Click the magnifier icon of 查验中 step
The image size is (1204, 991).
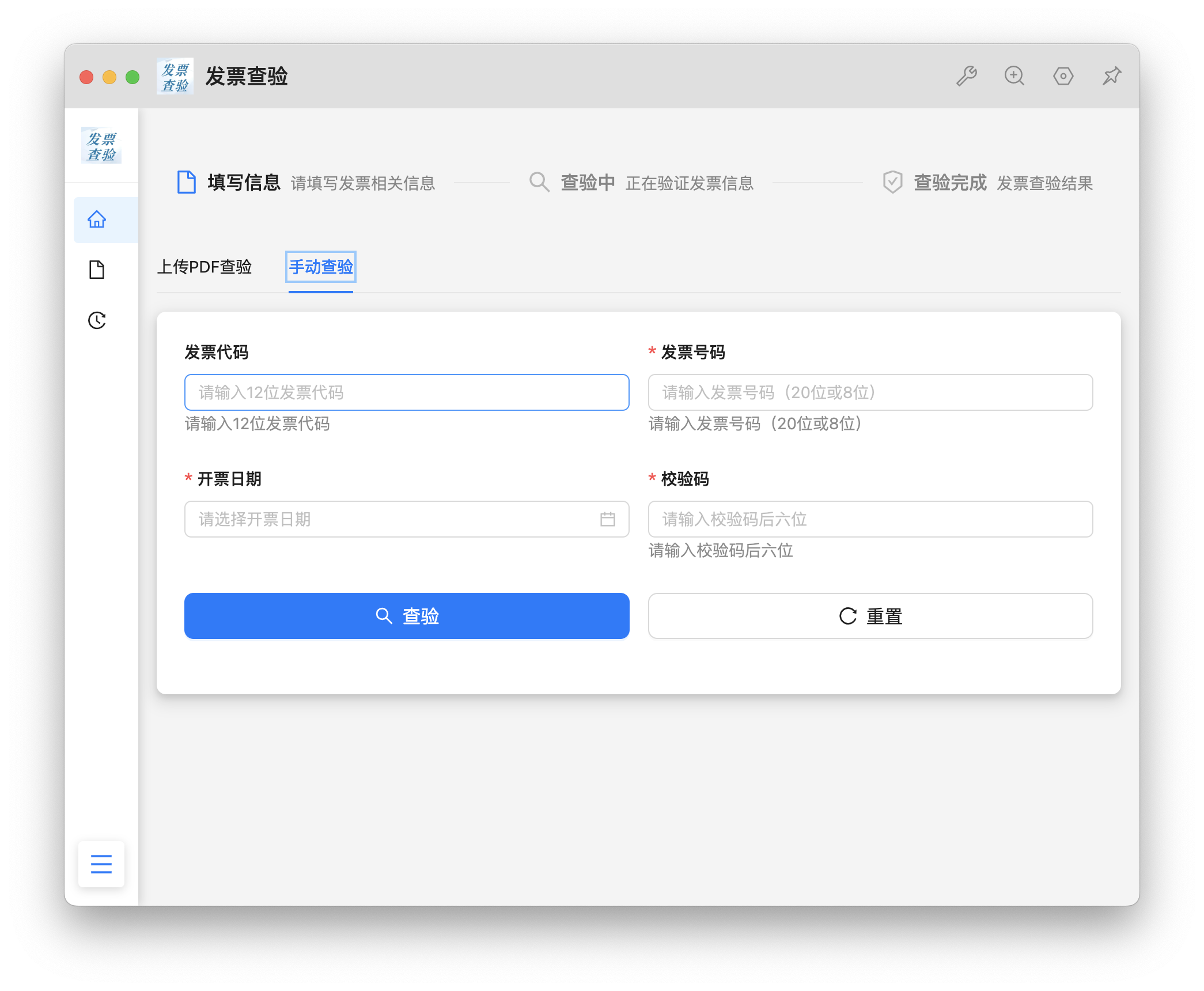539,183
